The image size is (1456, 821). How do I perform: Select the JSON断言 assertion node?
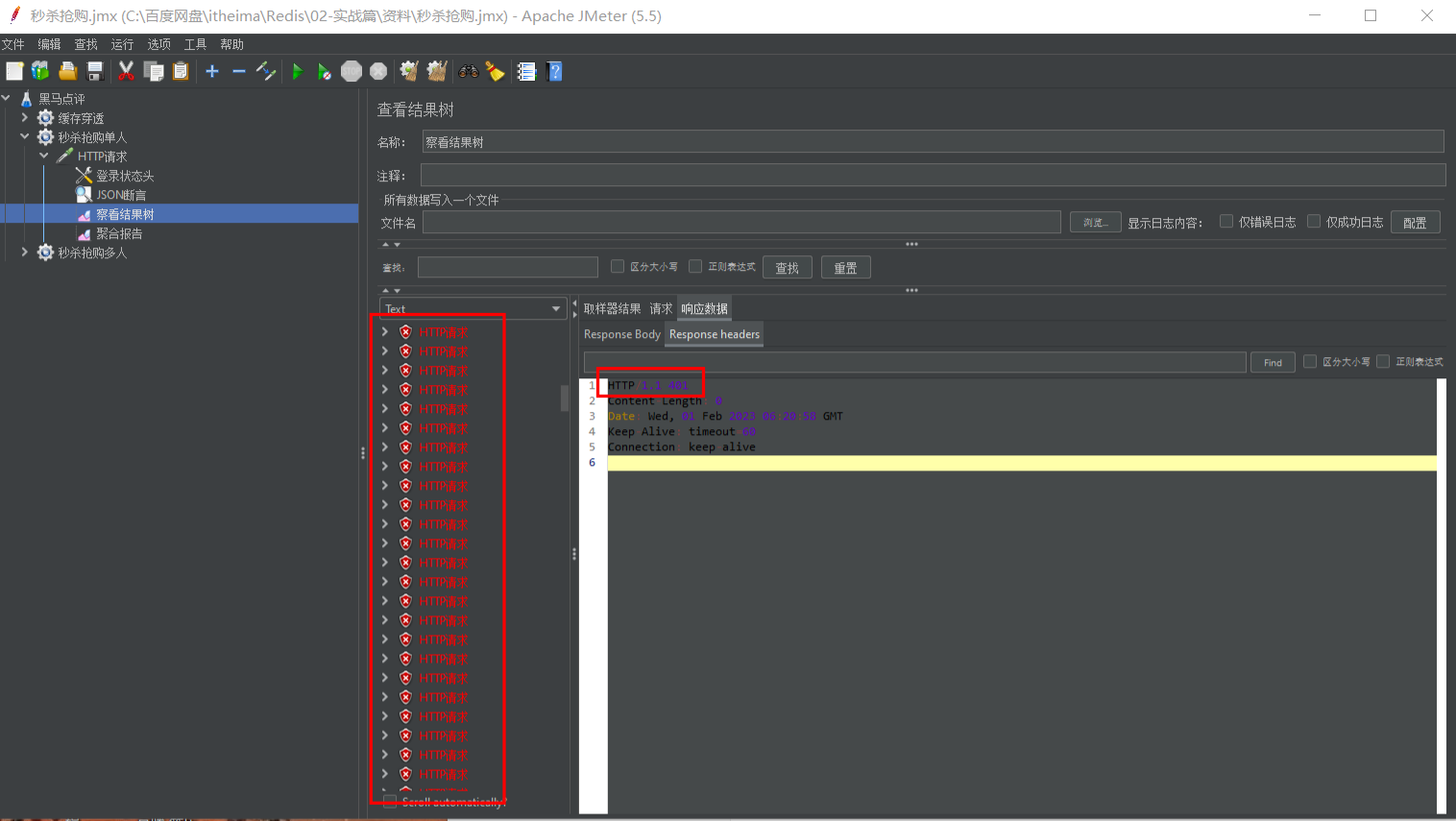(121, 195)
